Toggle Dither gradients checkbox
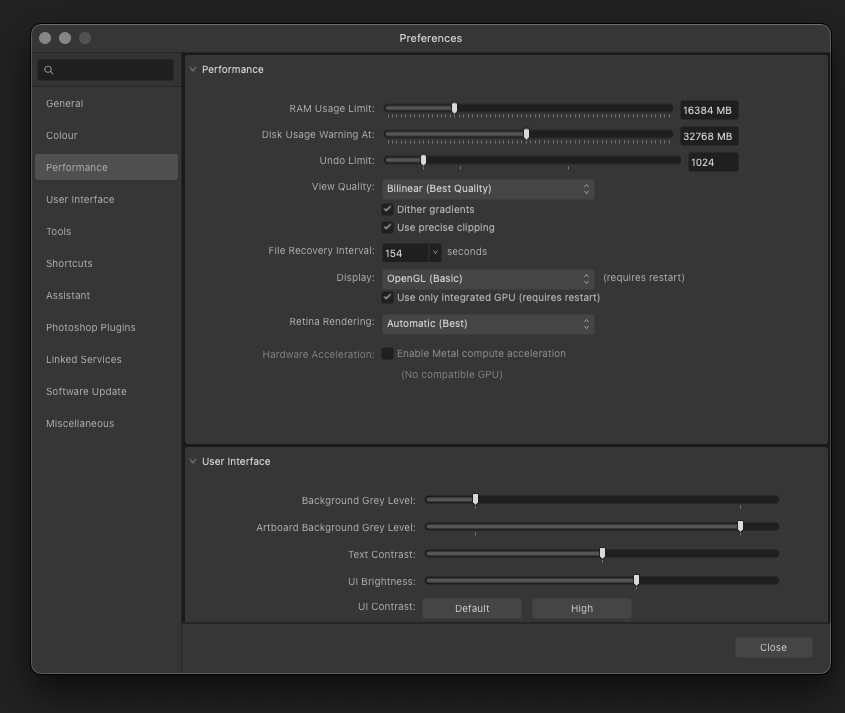The width and height of the screenshot is (845, 713). (388, 210)
